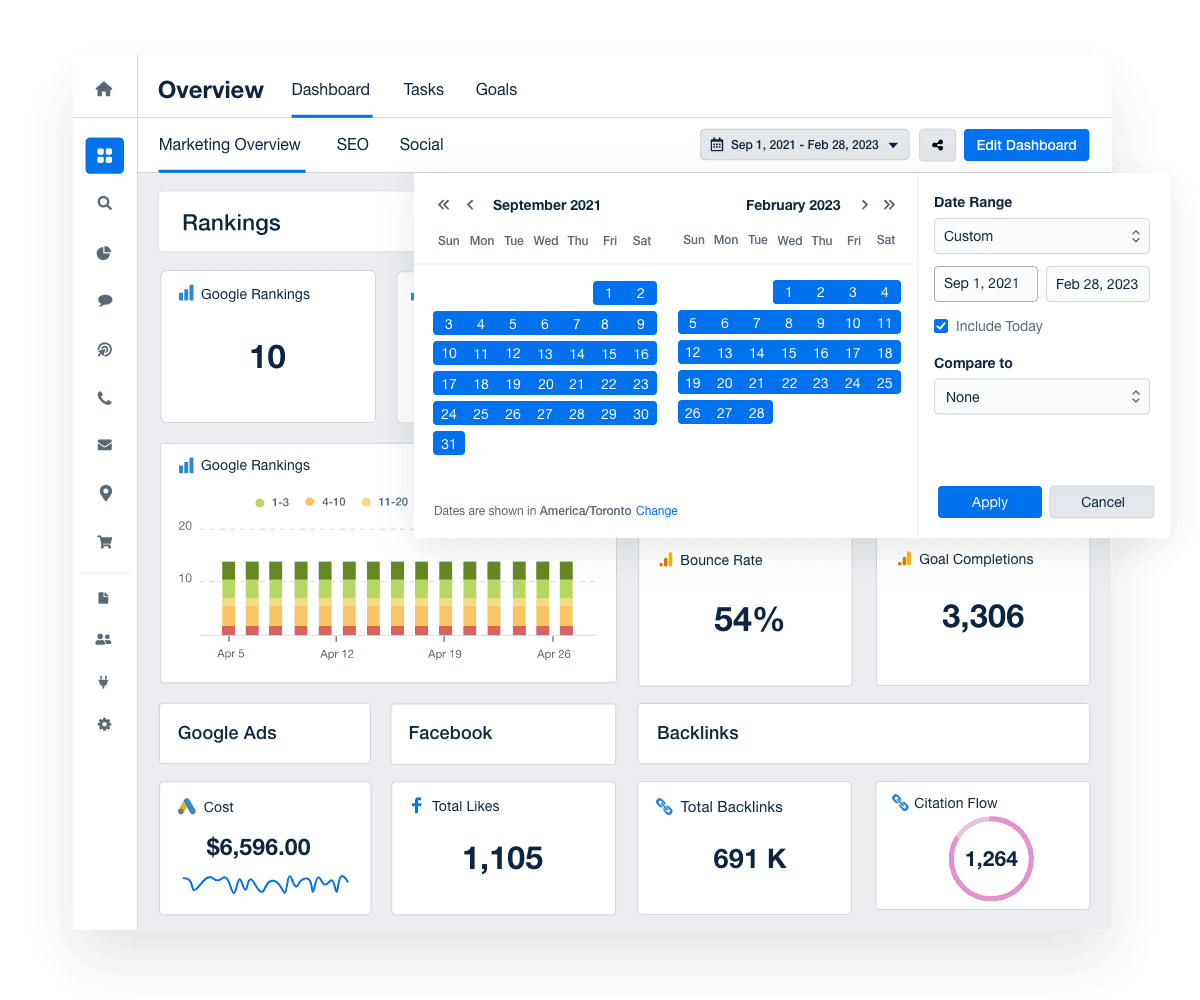1200x1000 pixels.
Task: Open the Date Range Custom dropdown
Action: point(1041,236)
